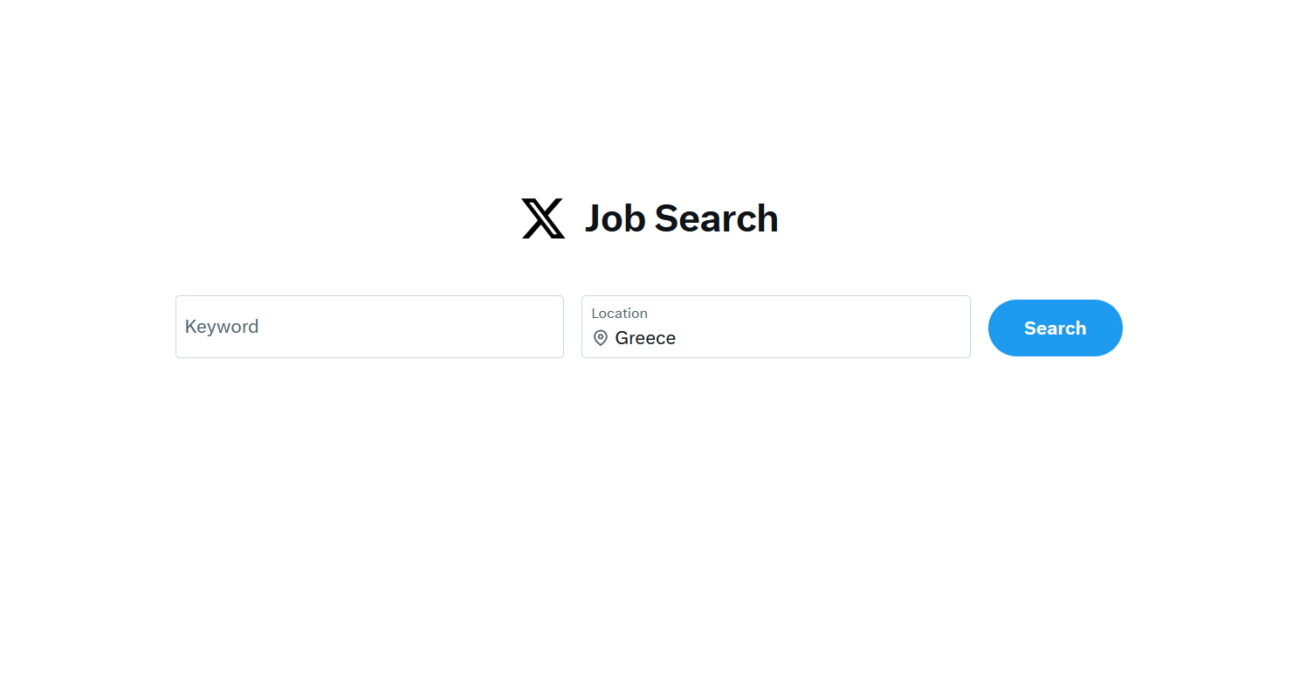Click the word Search in the title

click(716, 218)
